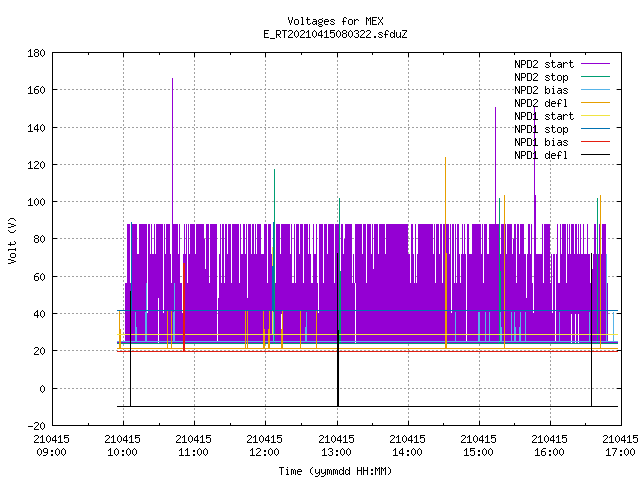Select the NPD2 defl legend label
The height and width of the screenshot is (480, 640).
click(541, 103)
